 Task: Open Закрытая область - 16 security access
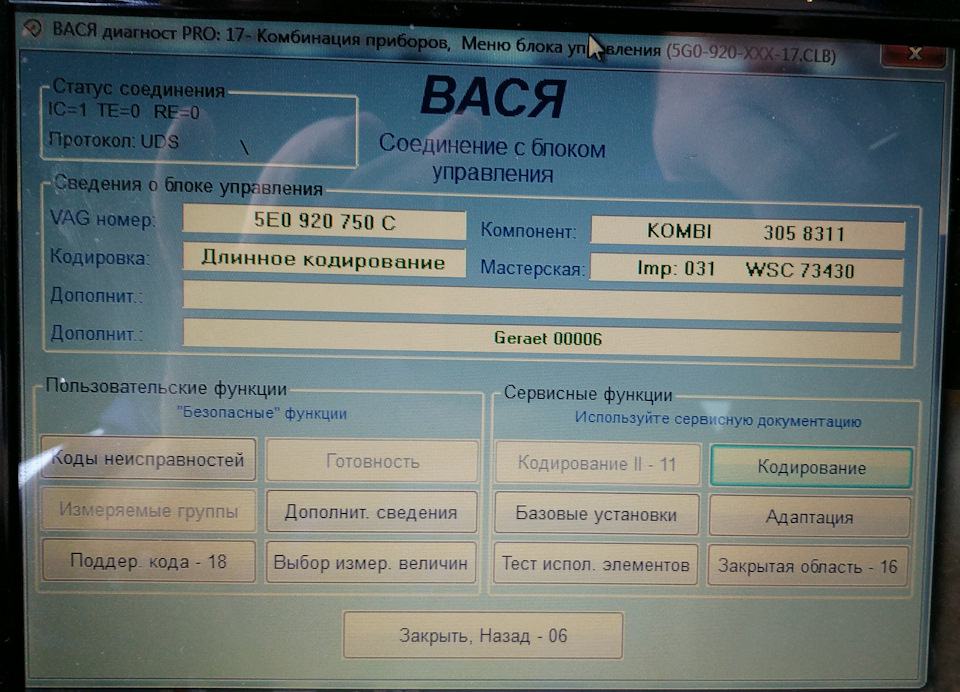point(809,567)
